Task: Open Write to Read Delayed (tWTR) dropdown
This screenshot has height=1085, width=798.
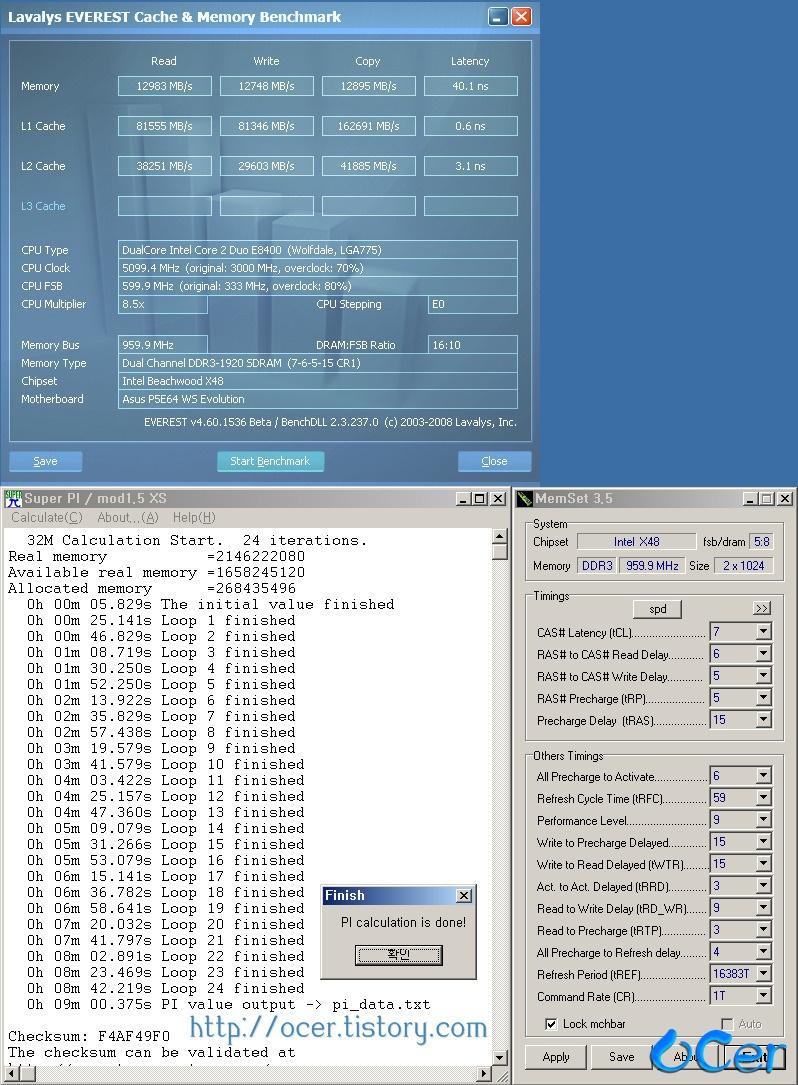Action: click(x=763, y=864)
